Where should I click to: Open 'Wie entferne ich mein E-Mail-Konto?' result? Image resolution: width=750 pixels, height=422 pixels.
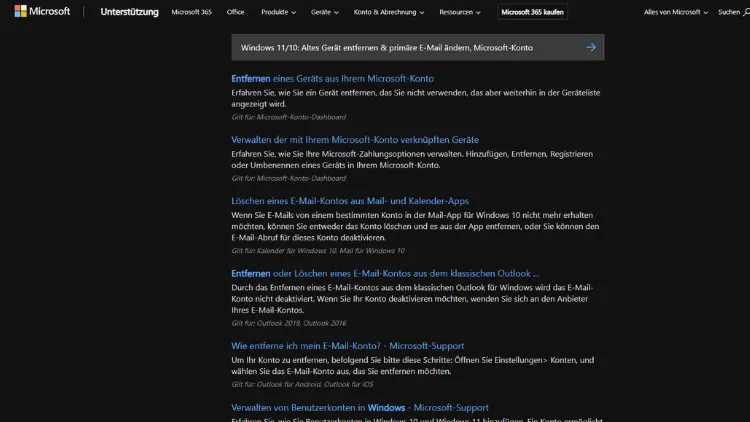tap(348, 346)
